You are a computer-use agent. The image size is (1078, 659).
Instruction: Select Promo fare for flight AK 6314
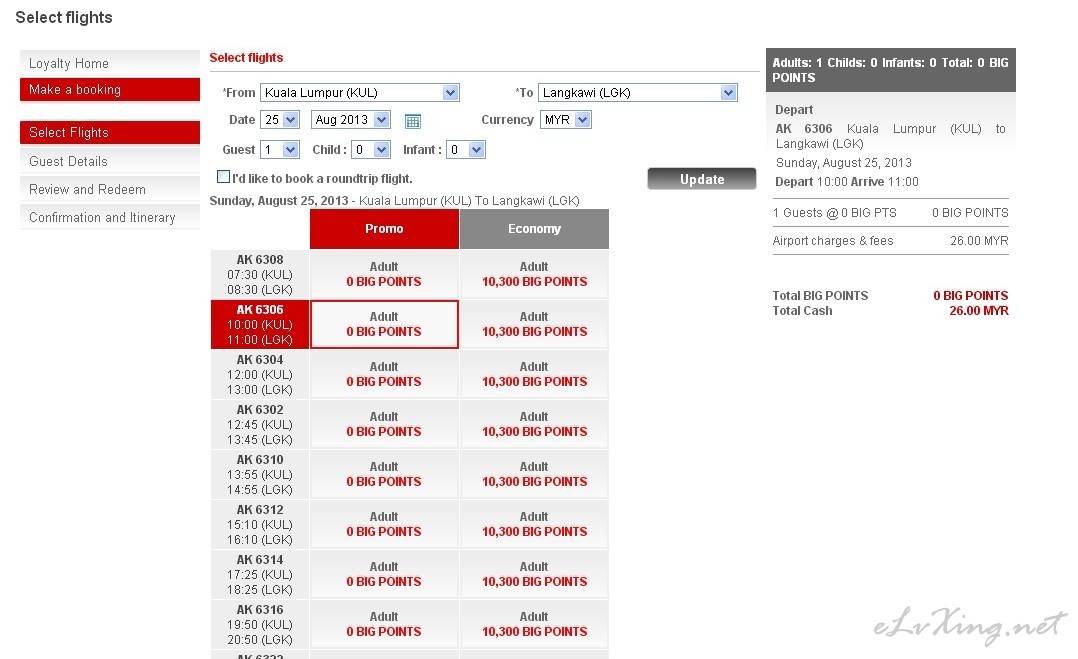(x=384, y=574)
